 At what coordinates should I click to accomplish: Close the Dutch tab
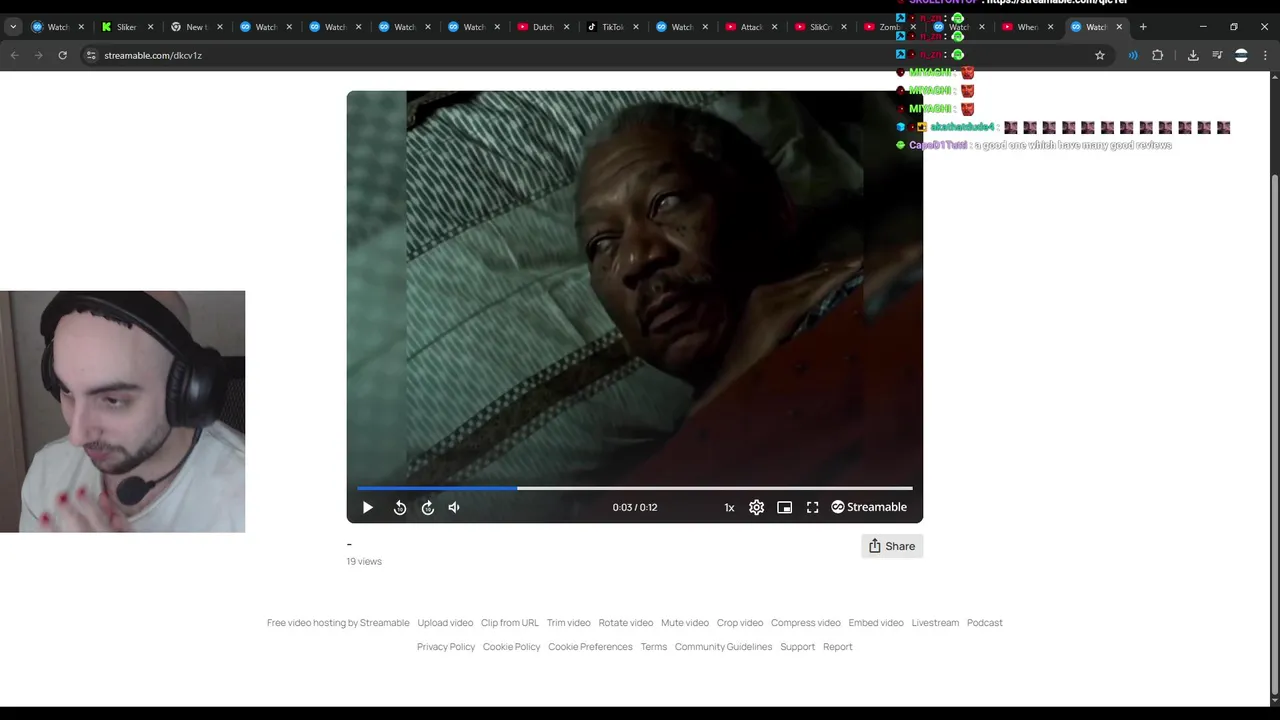567,27
